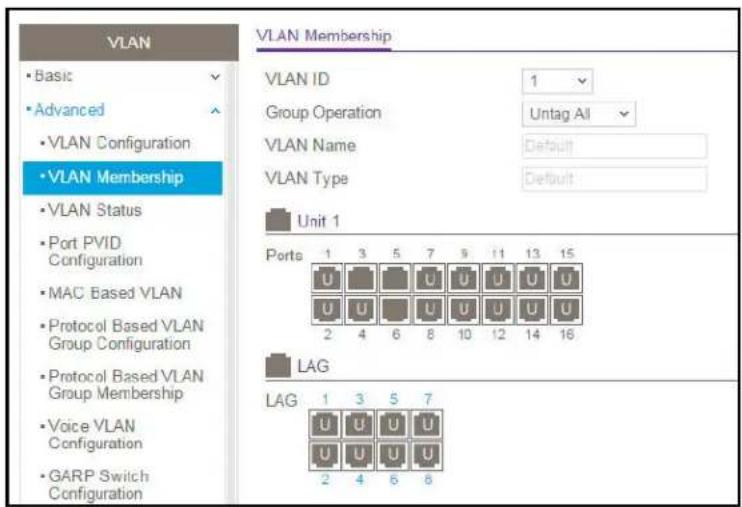Toggle LAG 6 membership box
742x507 pixels.
(x=393, y=455)
